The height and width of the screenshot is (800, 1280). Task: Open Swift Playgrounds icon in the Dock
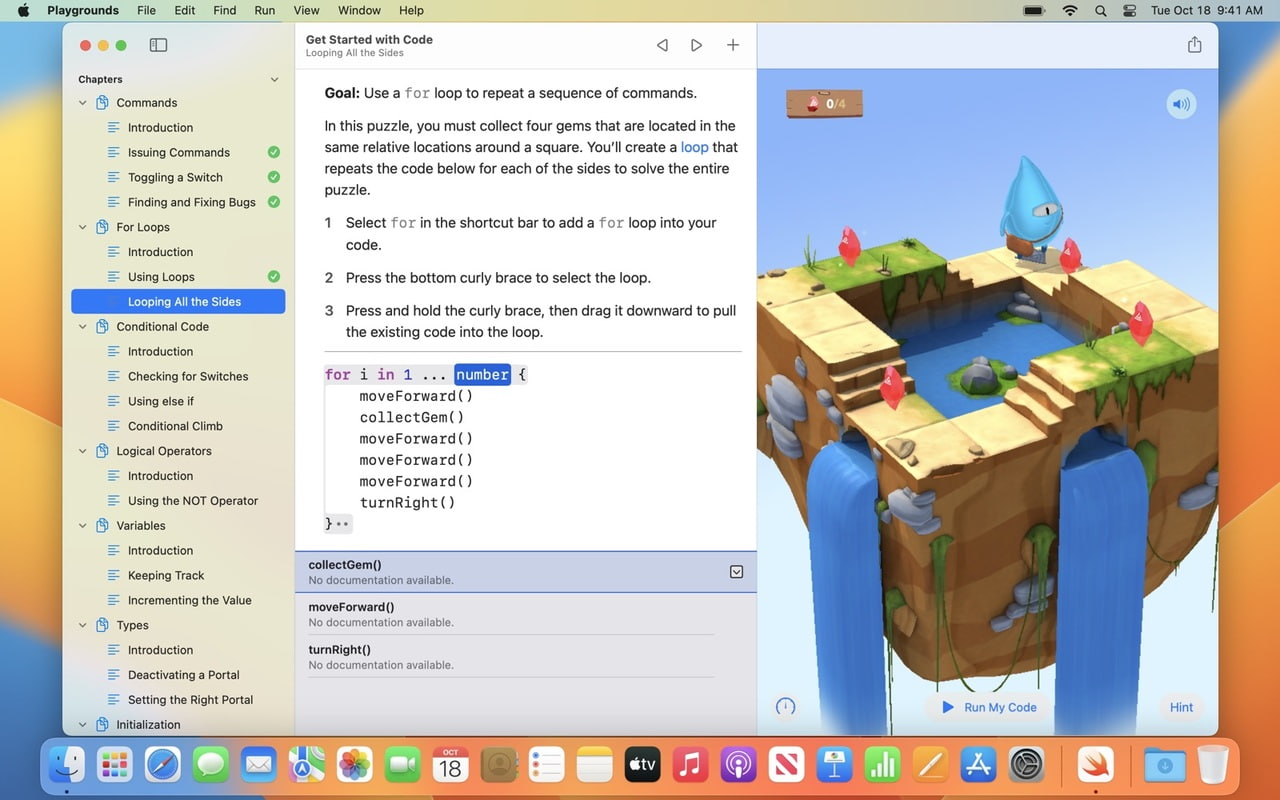1095,766
